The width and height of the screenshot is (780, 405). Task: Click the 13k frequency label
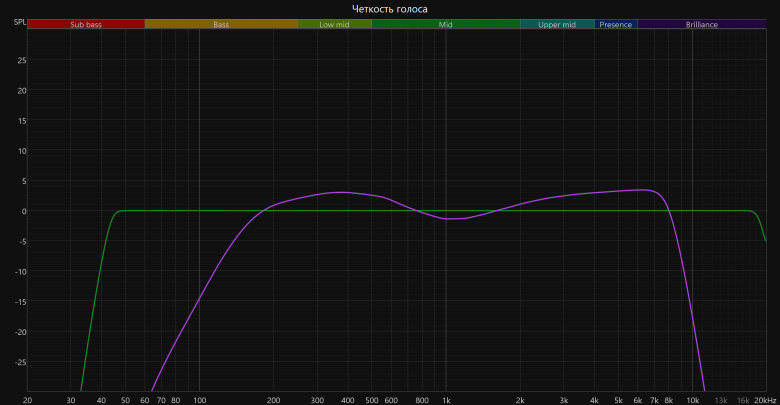(x=721, y=400)
